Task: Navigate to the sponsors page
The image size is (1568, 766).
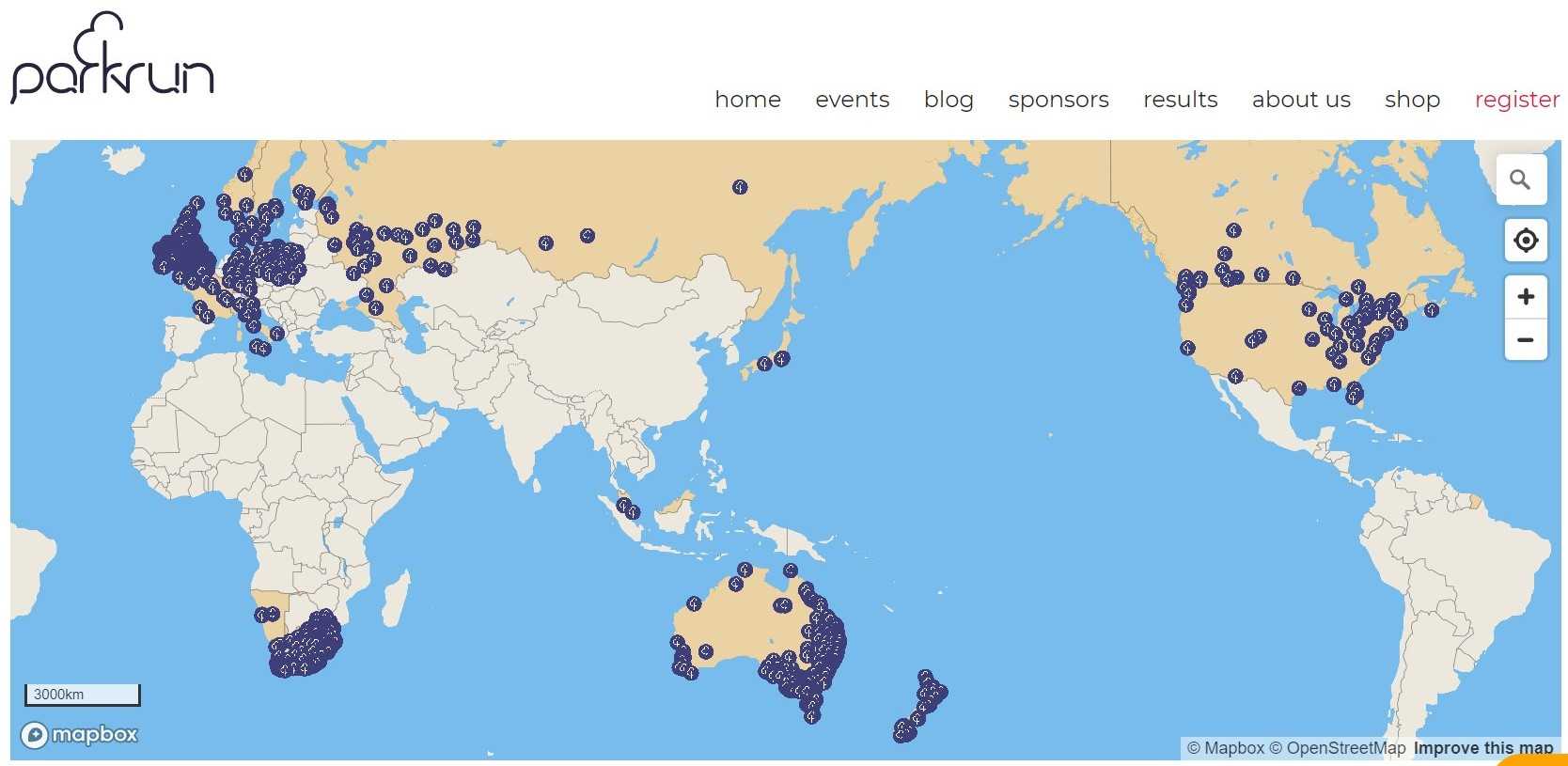Action: tap(1058, 100)
